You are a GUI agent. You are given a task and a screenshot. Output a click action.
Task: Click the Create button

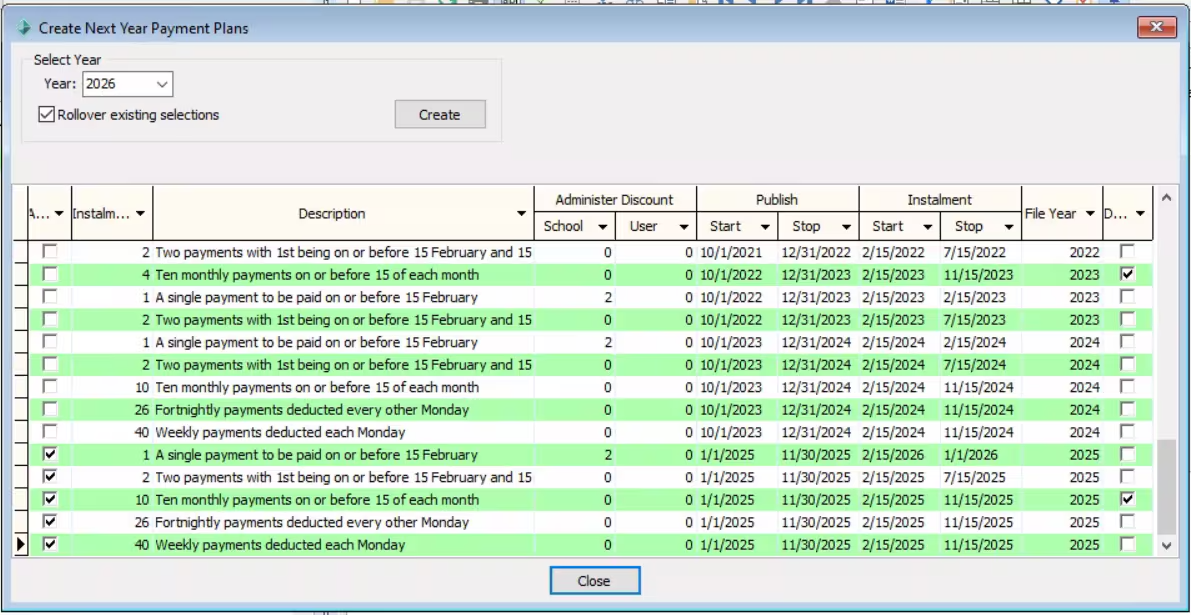coord(440,115)
